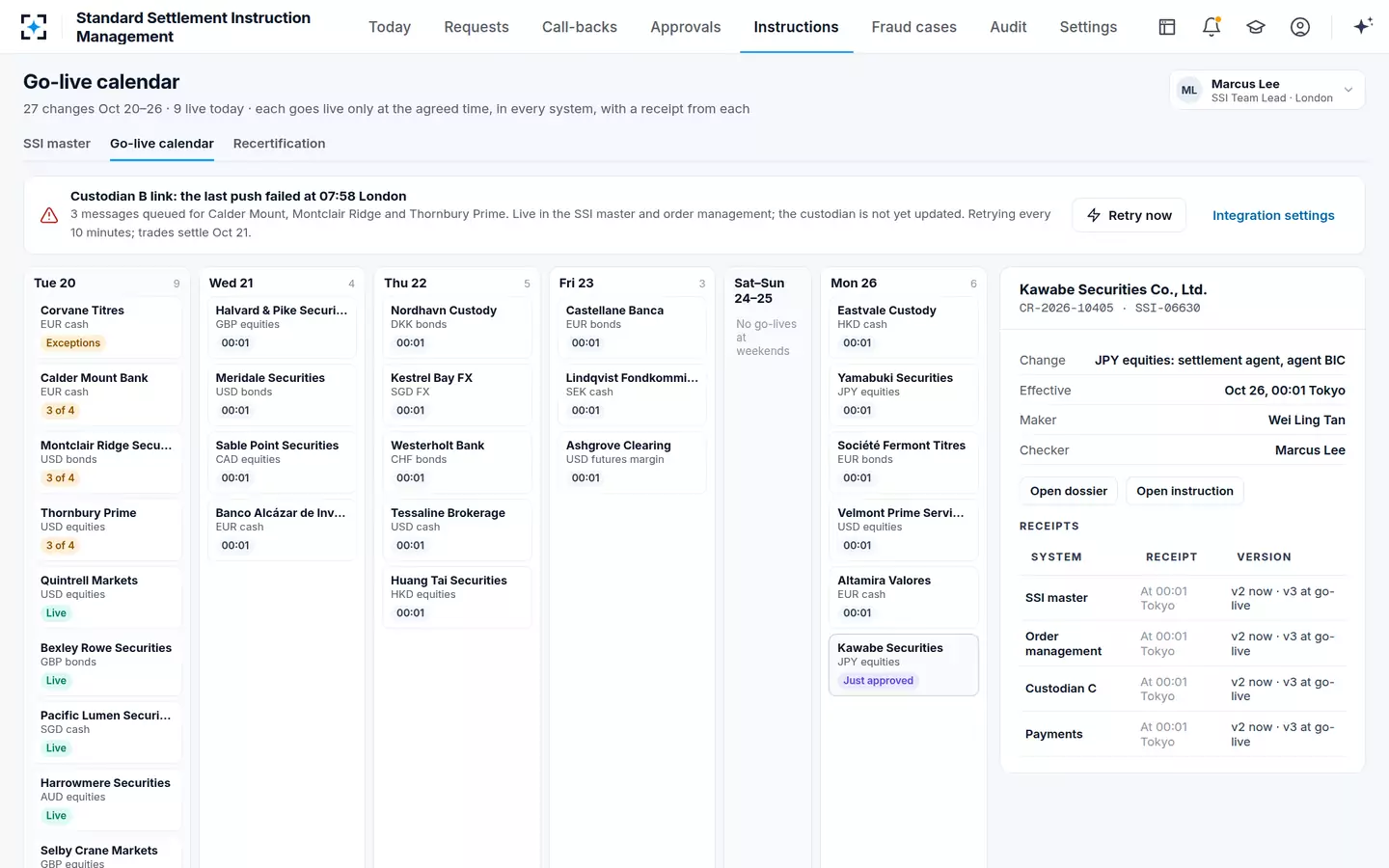Open the Approvals section
The image size is (1389, 868).
click(x=686, y=27)
